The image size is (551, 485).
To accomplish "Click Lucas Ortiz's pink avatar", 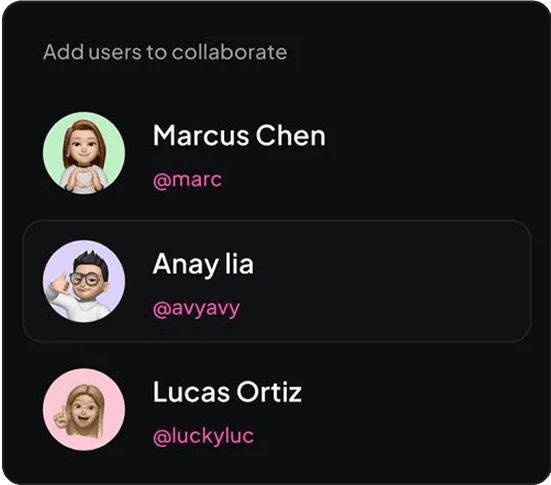I will click(84, 409).
